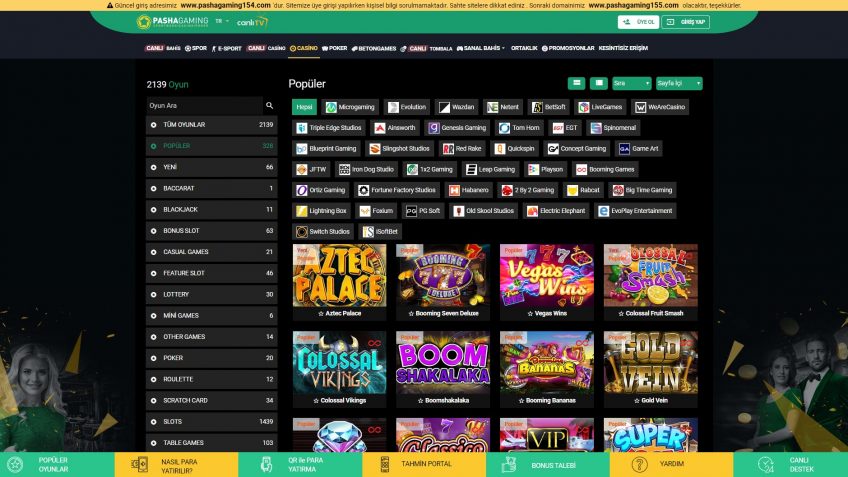Filter by iSoftBet provider
The width and height of the screenshot is (848, 477).
point(380,231)
